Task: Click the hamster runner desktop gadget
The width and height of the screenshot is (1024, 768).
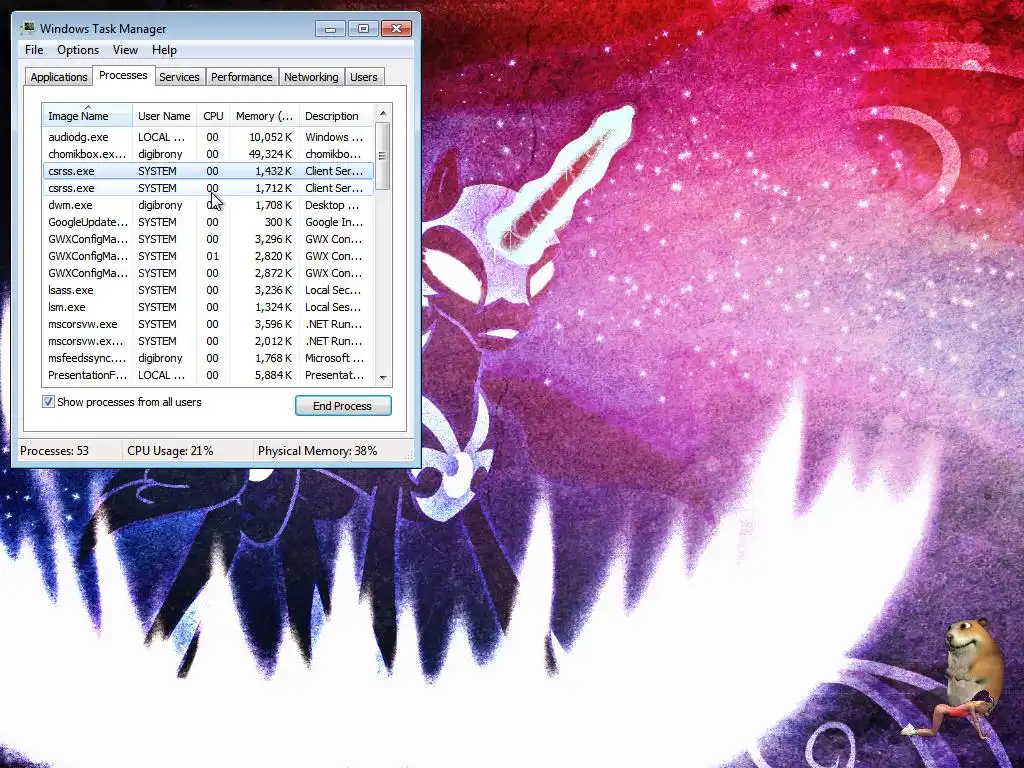Action: coord(955,679)
